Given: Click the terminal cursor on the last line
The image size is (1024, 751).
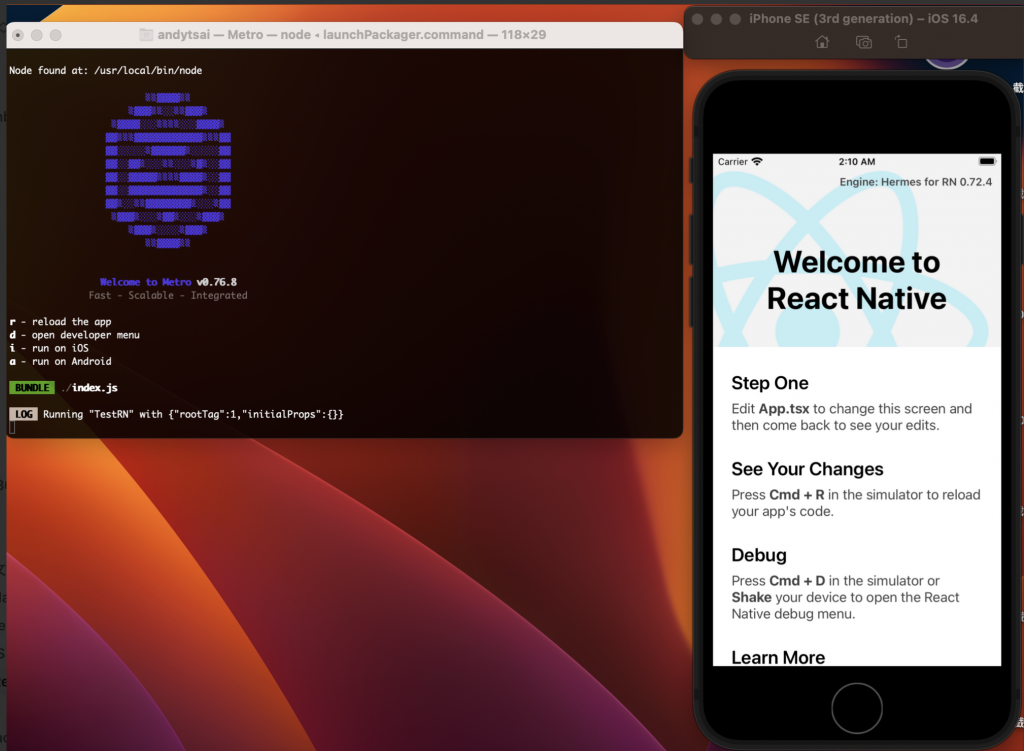Looking at the screenshot, I should [x=12, y=428].
